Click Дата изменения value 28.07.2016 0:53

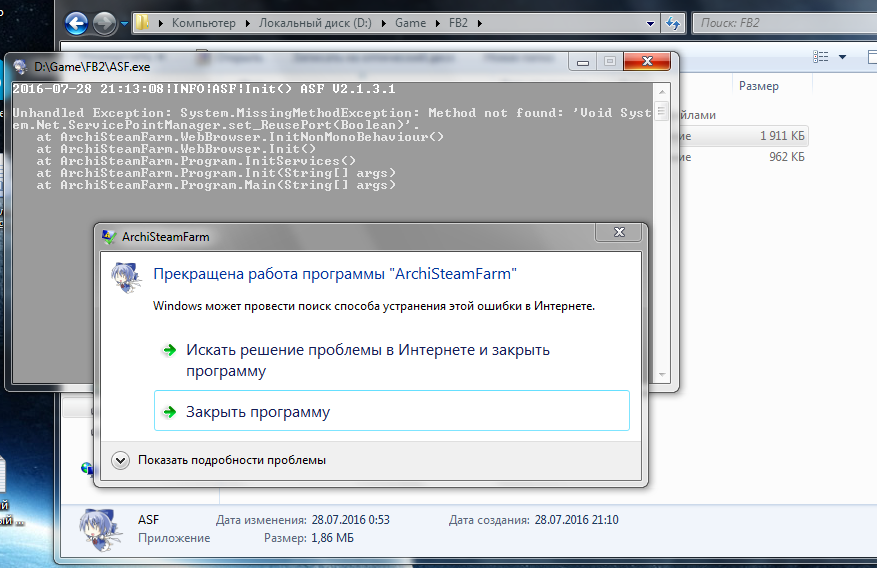point(351,520)
